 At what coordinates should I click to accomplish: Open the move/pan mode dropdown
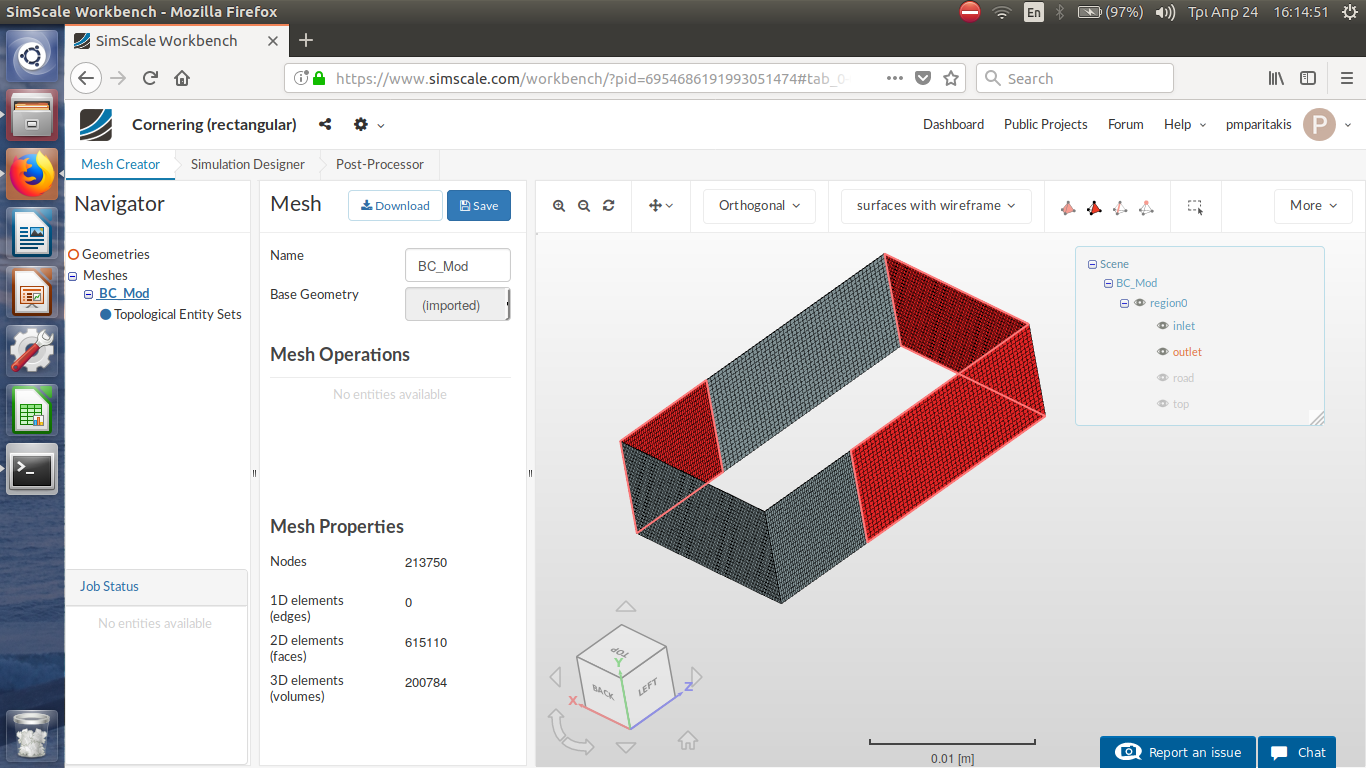pos(661,206)
